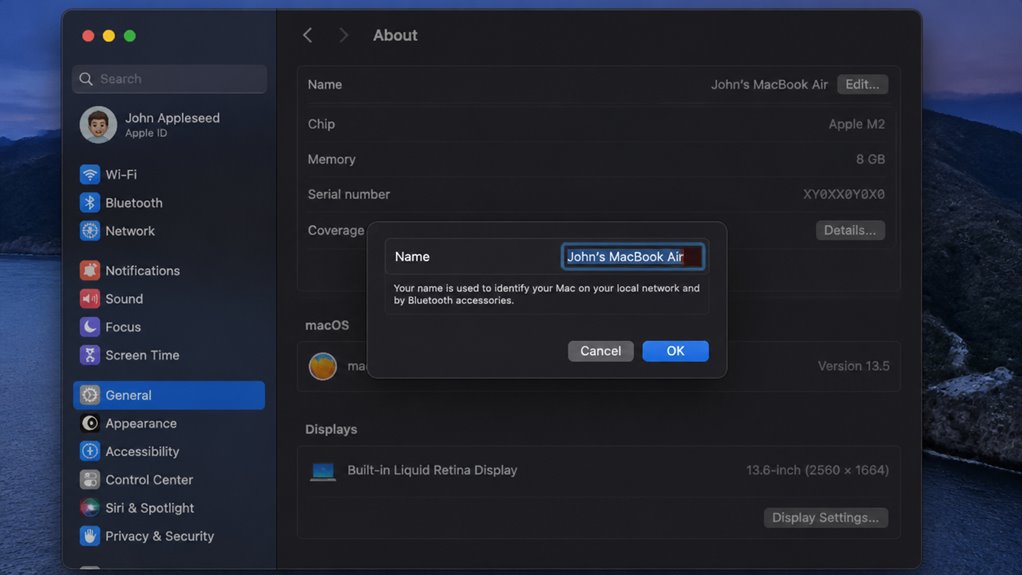Click the Siri & Spotlight icon

click(x=90, y=508)
